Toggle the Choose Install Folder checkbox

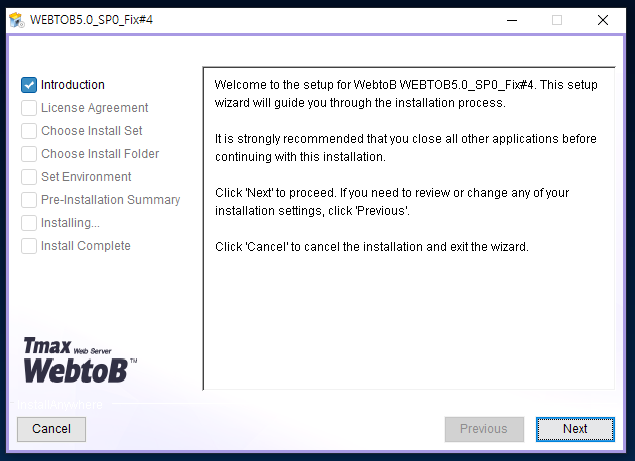pos(29,154)
